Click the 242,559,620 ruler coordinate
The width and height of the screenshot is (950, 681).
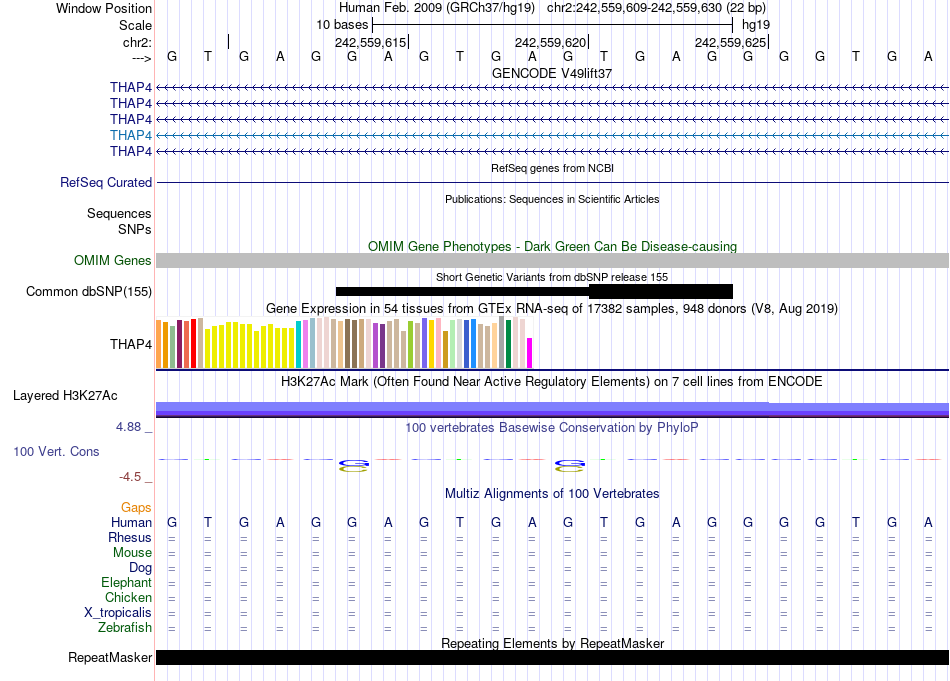pos(550,42)
